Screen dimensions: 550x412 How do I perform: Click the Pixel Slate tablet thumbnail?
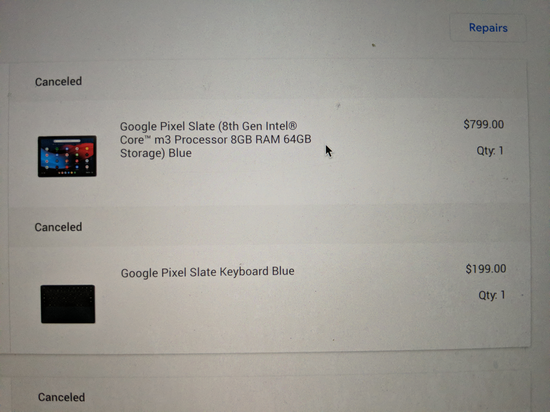pyautogui.click(x=67, y=156)
